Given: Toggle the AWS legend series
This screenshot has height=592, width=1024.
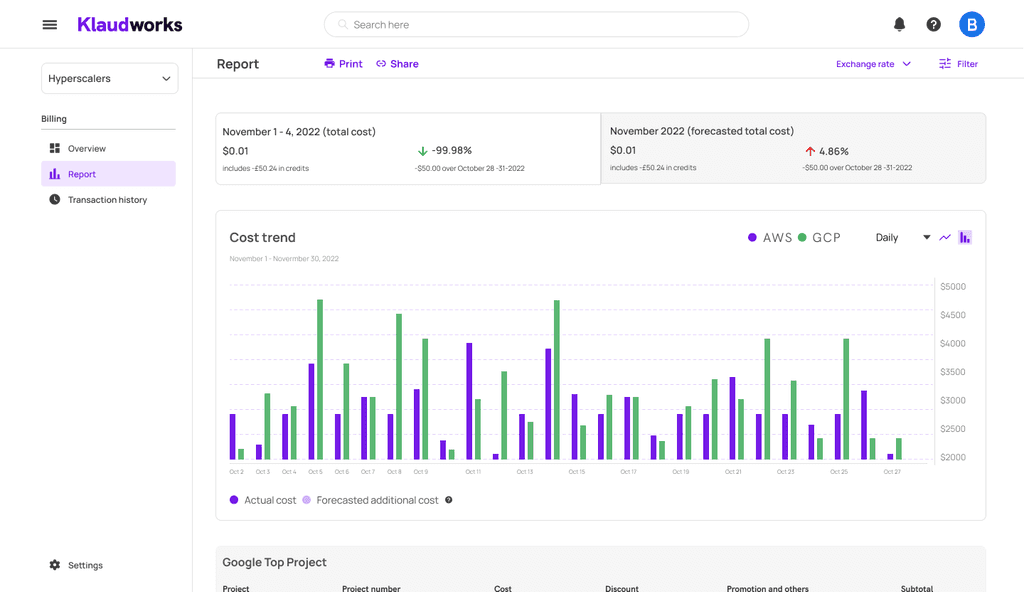Looking at the screenshot, I should tap(769, 238).
